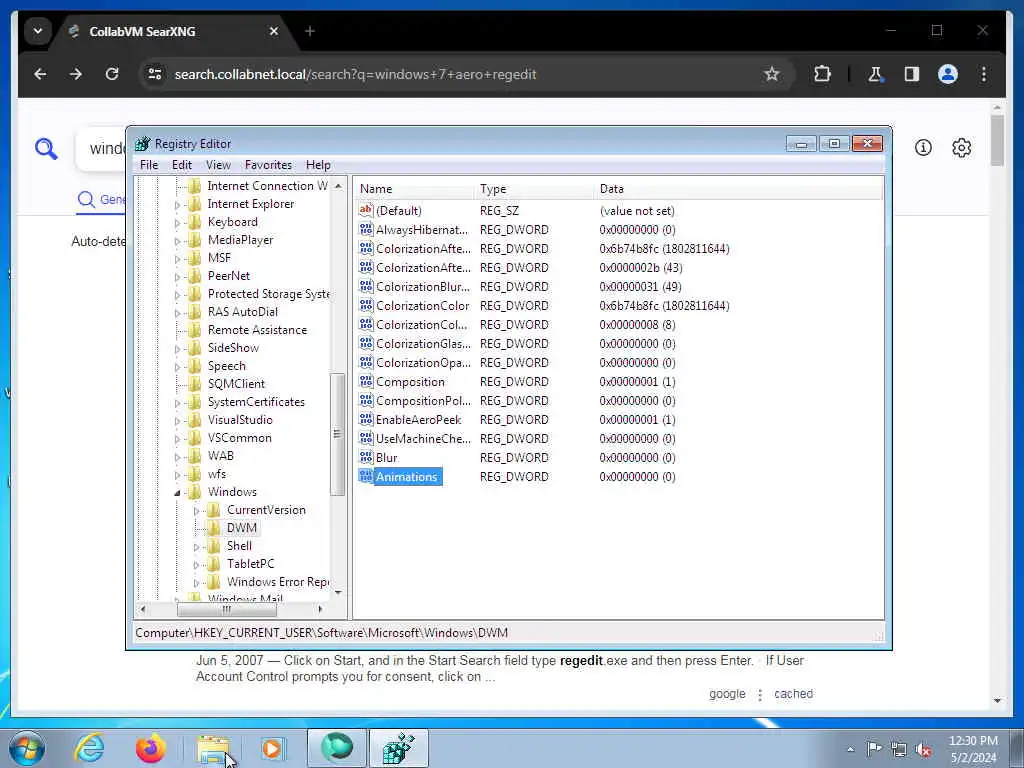Viewport: 1024px width, 768px height.
Task: Open Chrome extensions puzzle icon
Action: [x=822, y=74]
